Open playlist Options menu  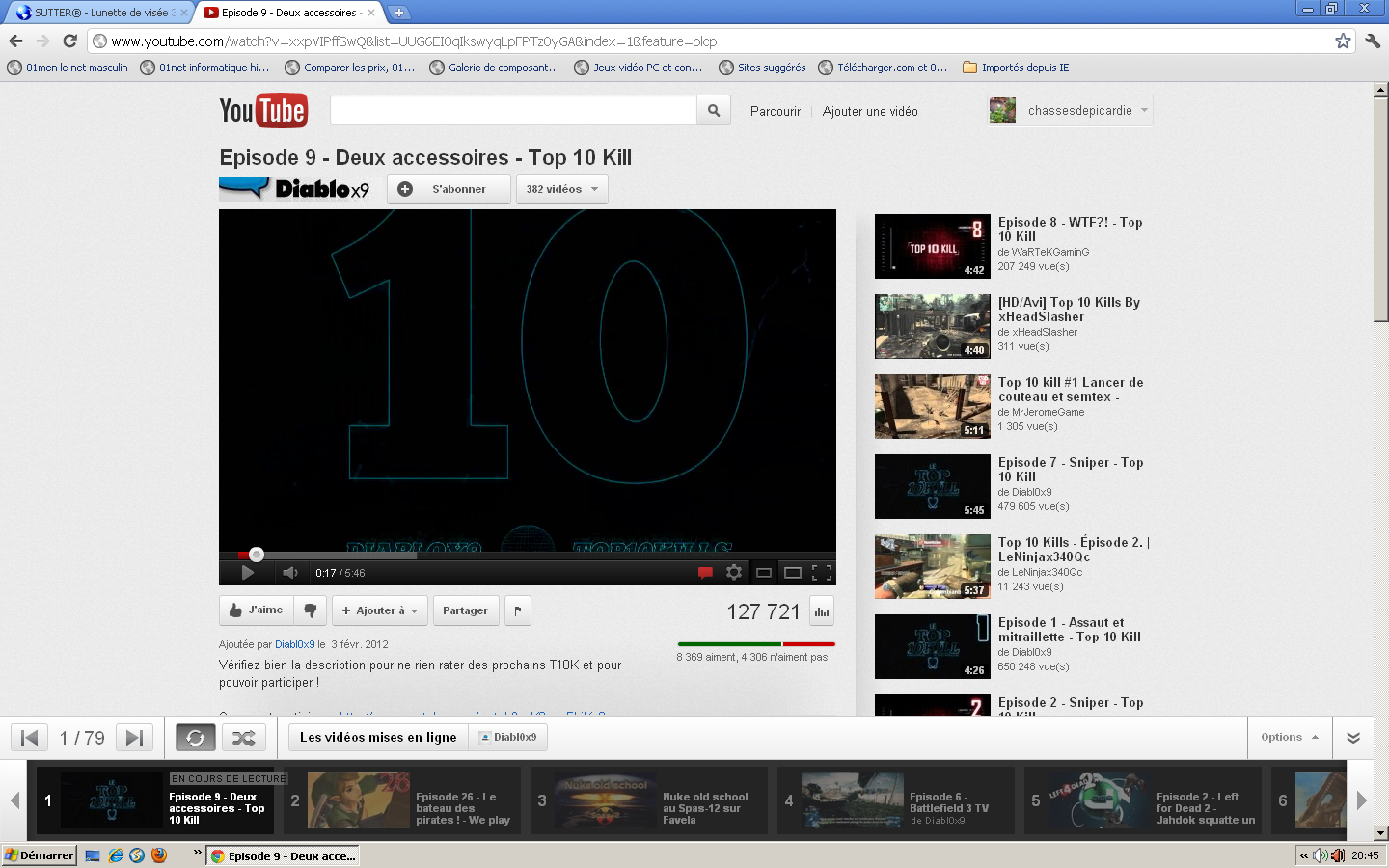coord(1290,738)
